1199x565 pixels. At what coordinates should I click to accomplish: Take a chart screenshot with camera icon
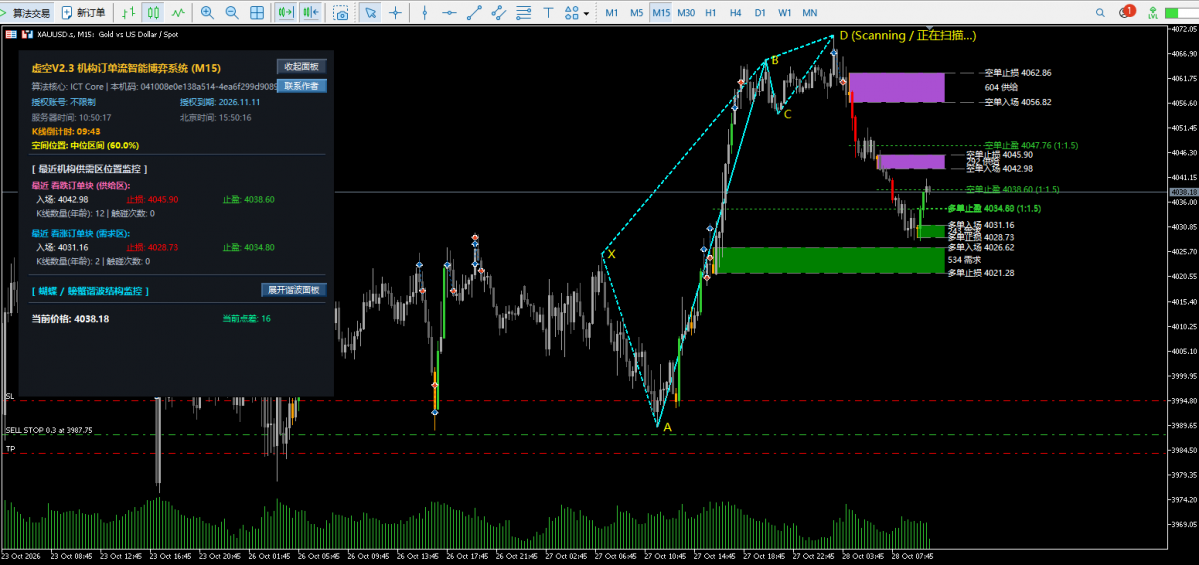click(342, 12)
